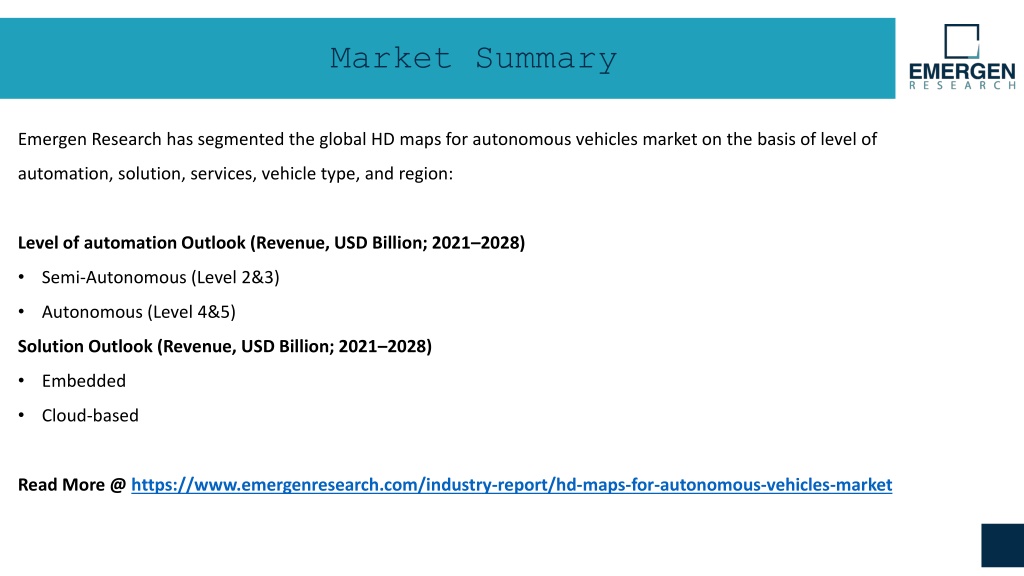Screen dimensions: 1024x576
Task: Select the Level of automation Outlook heading
Action: point(271,243)
